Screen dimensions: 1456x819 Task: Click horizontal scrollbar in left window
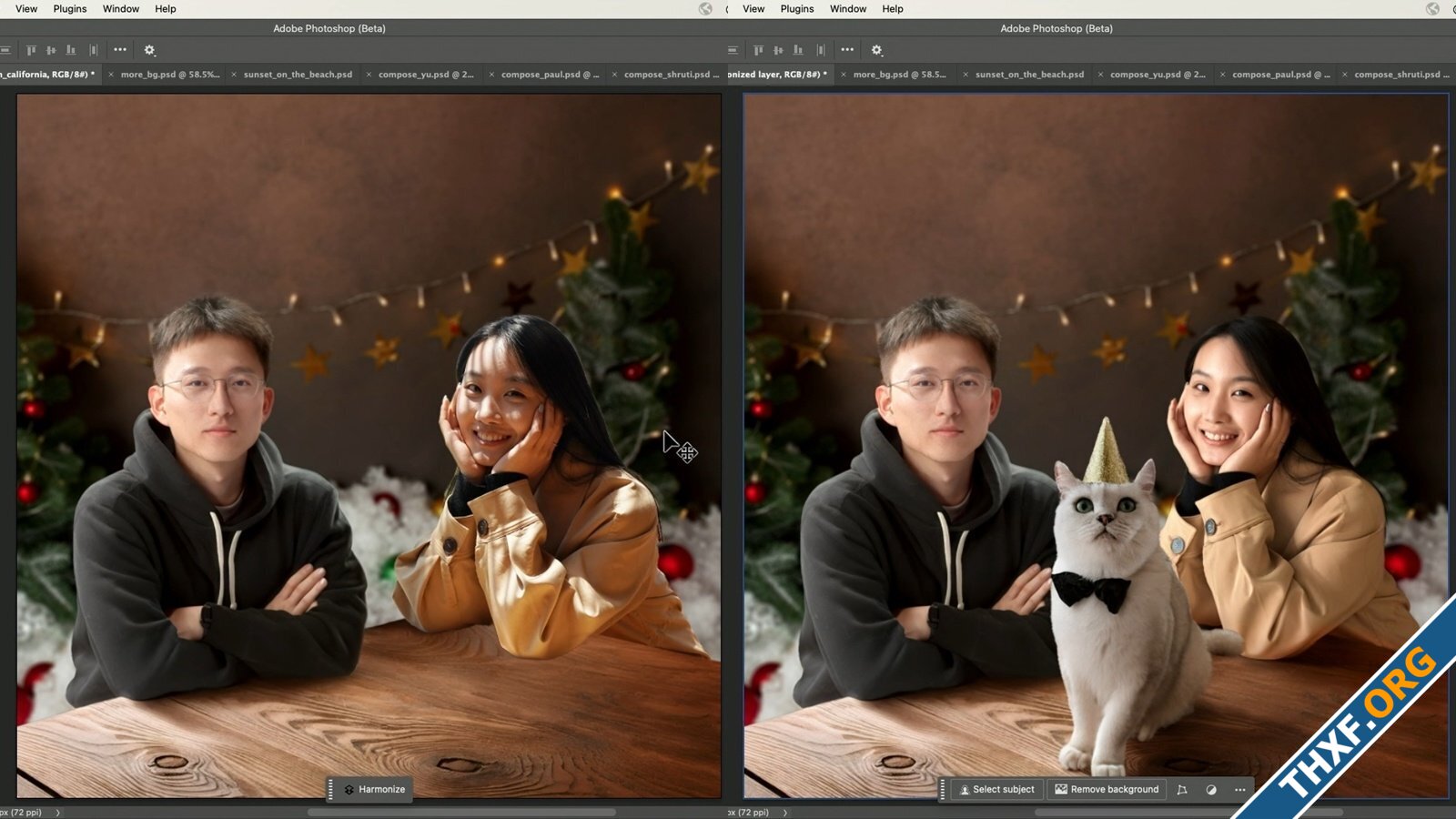point(461,813)
